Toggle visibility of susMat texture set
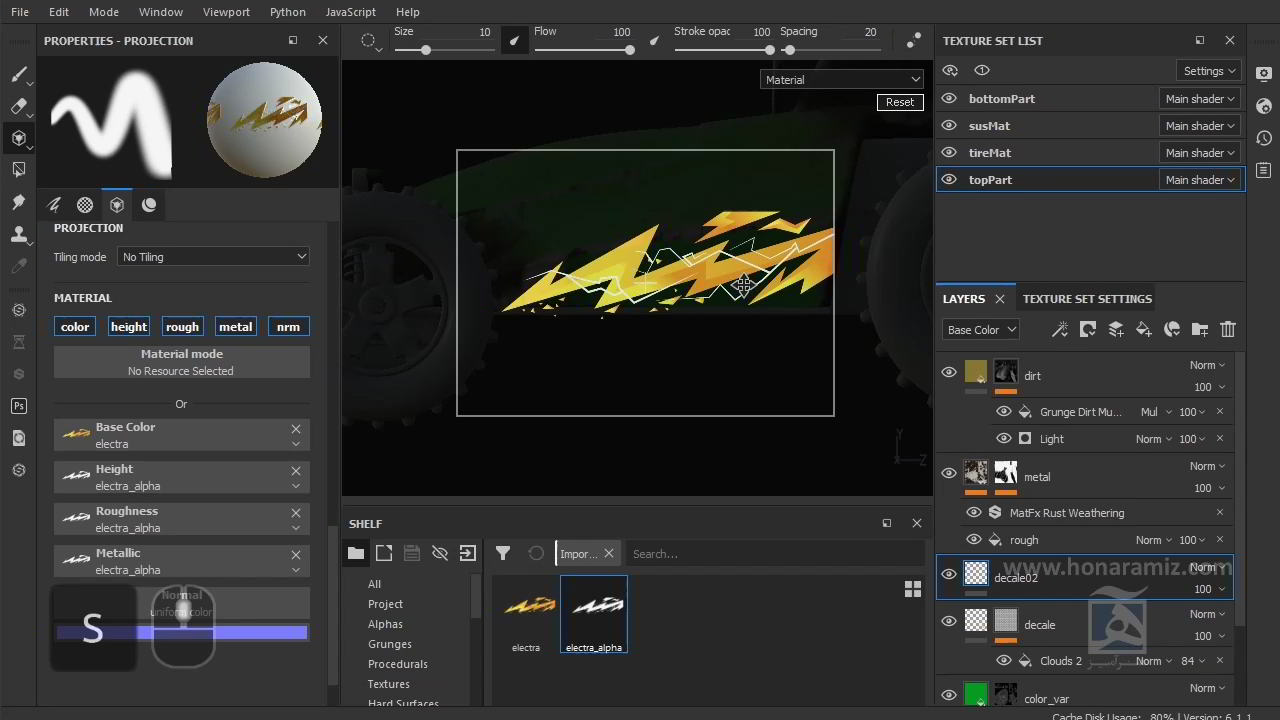Viewport: 1280px width, 720px height. pos(949,126)
